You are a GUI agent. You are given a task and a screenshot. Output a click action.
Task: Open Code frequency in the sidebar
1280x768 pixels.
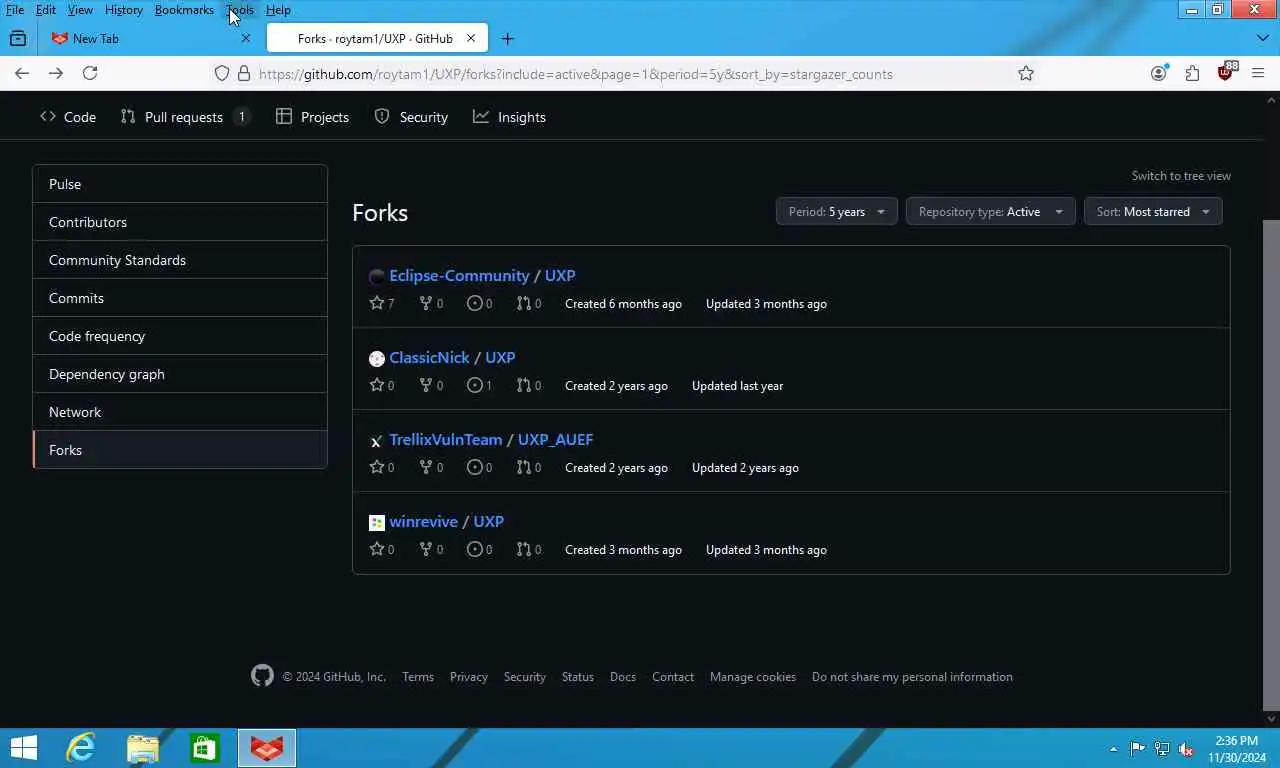(180, 336)
